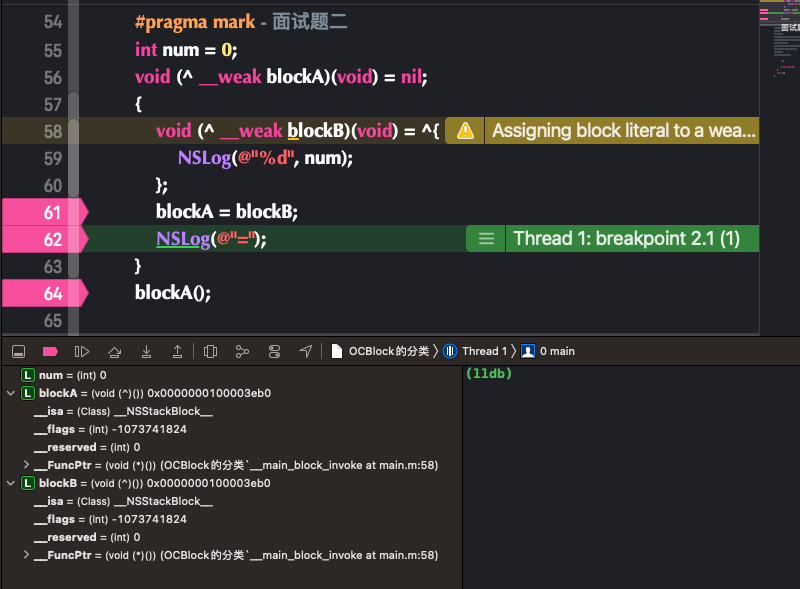The height and width of the screenshot is (589, 800).
Task: Select the __isa row under blockB
Action: (232, 501)
